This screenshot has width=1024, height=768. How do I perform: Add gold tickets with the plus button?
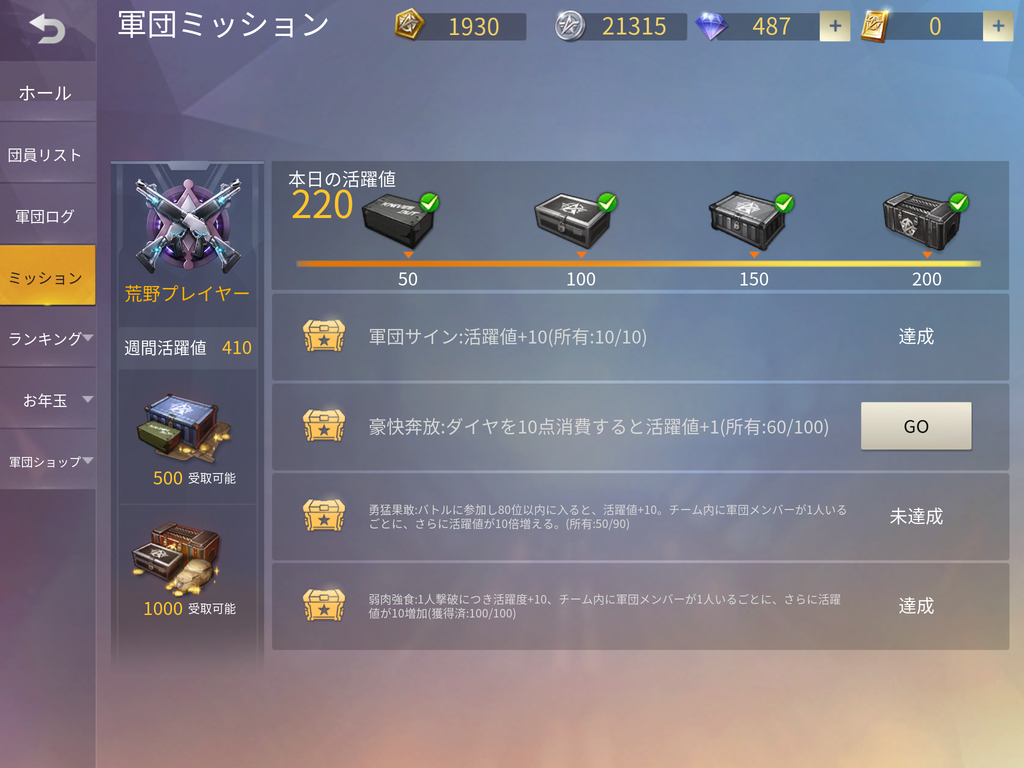[998, 26]
